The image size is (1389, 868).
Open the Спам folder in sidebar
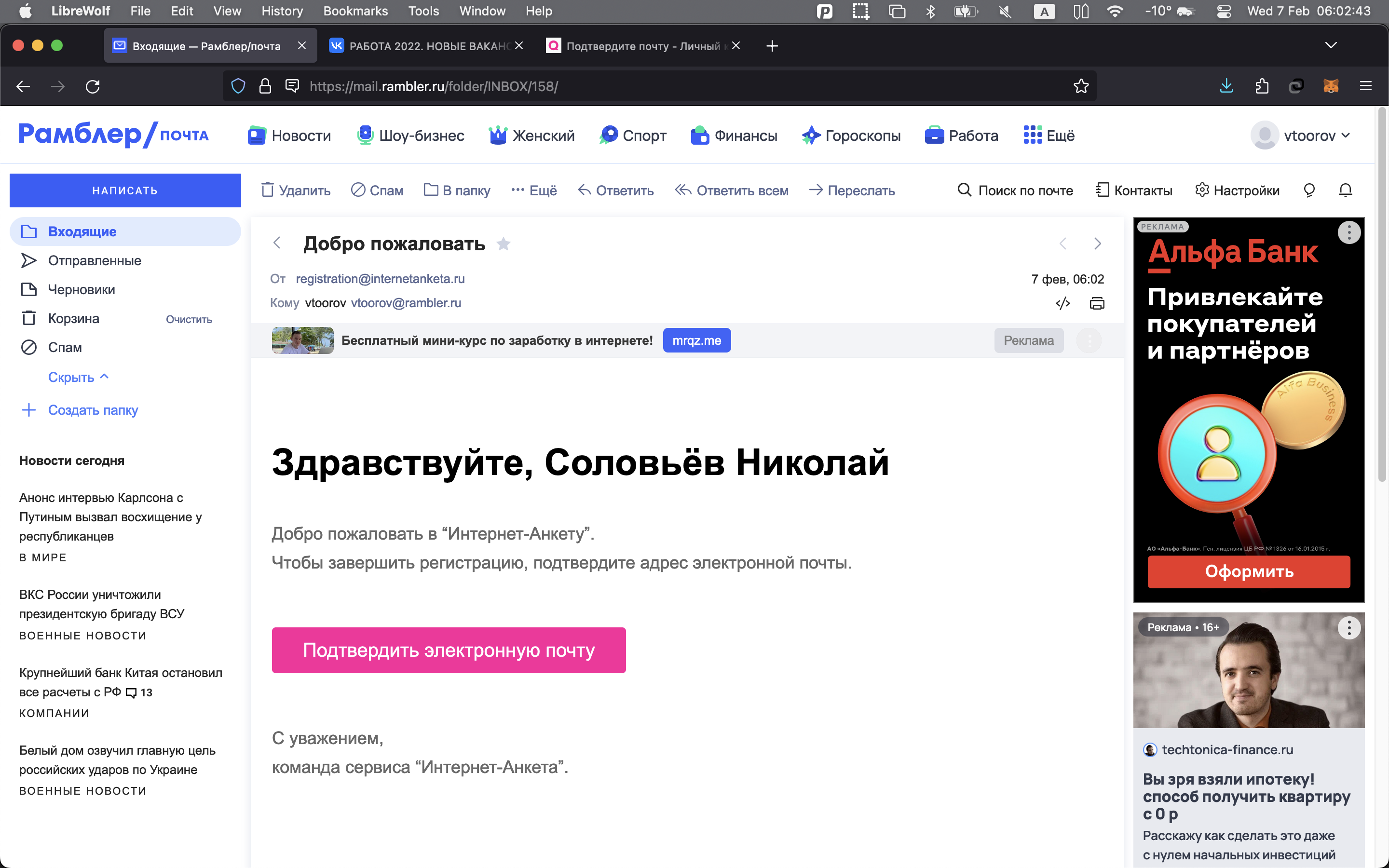point(125,347)
